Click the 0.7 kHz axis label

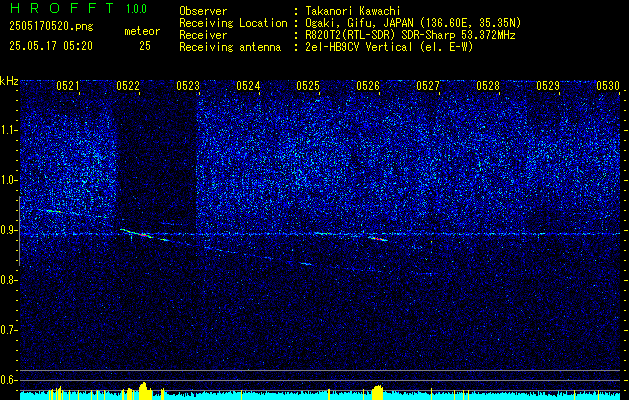coord(9,330)
